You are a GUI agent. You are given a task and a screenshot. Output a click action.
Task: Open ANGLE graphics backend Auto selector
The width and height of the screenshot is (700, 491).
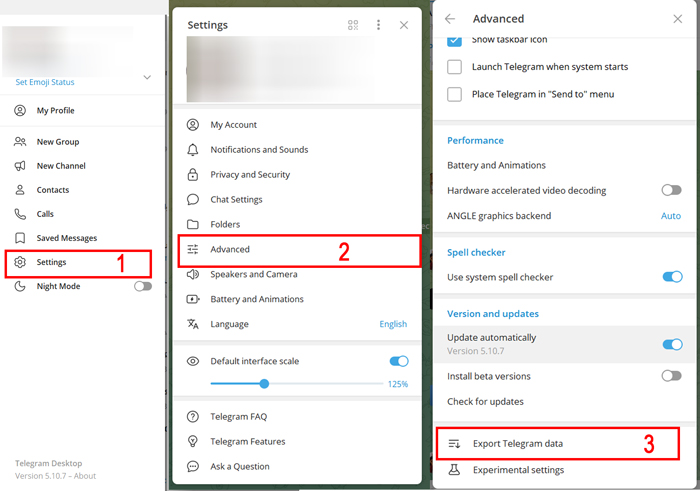[x=671, y=216]
